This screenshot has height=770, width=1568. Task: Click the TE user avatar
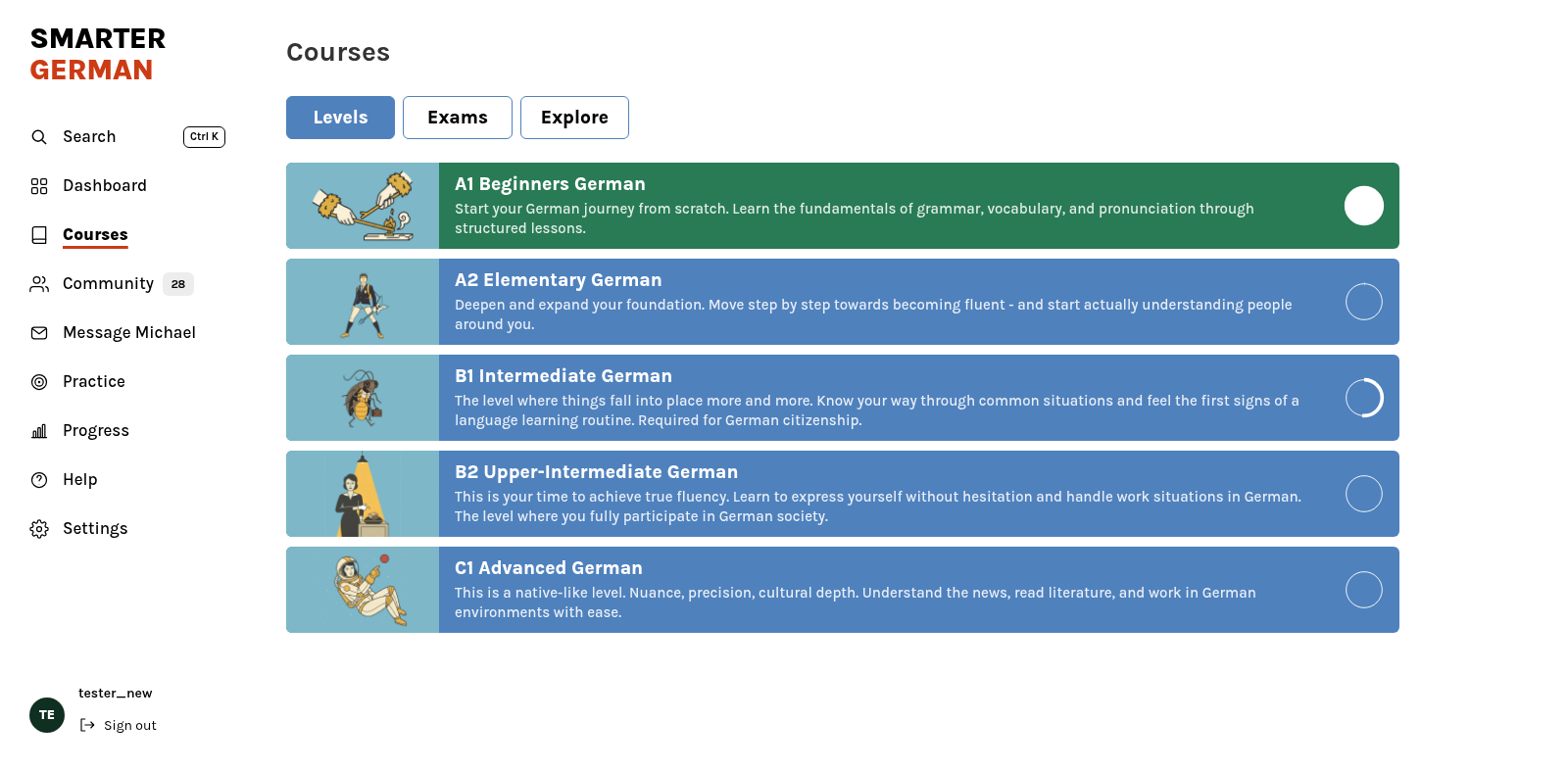pos(47,715)
